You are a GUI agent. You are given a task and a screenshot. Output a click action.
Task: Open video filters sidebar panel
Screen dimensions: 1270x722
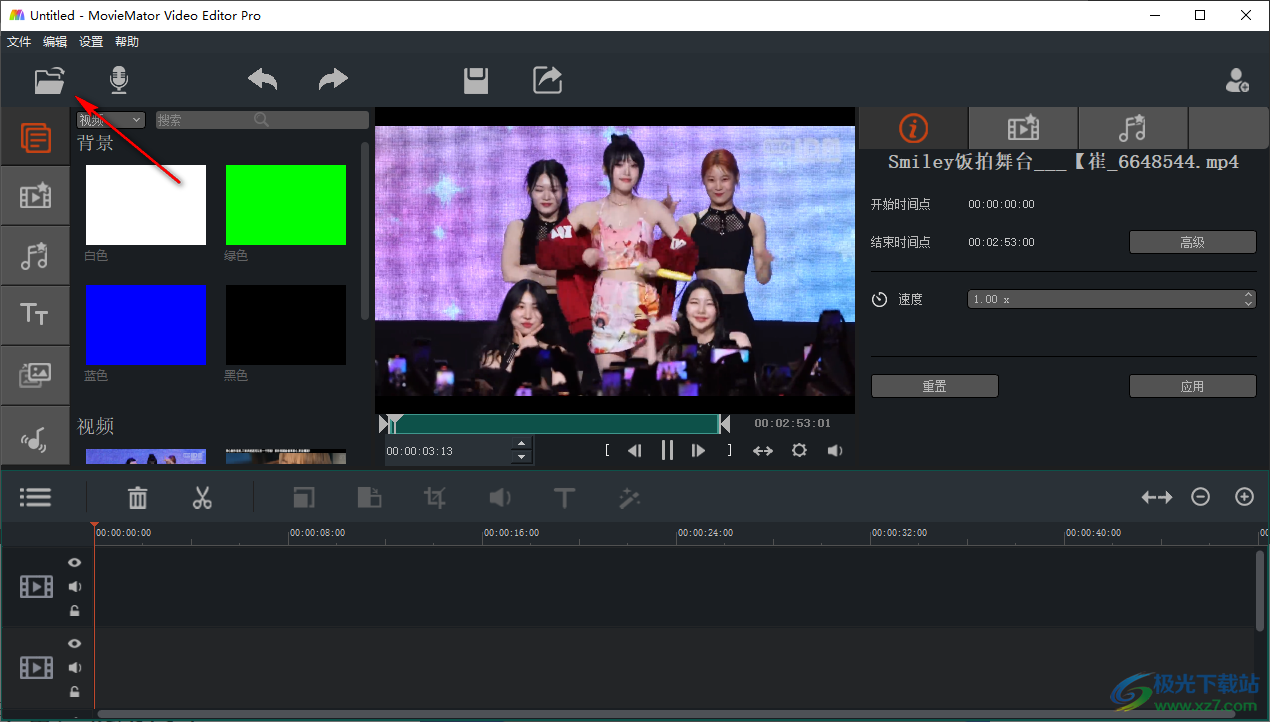35,196
